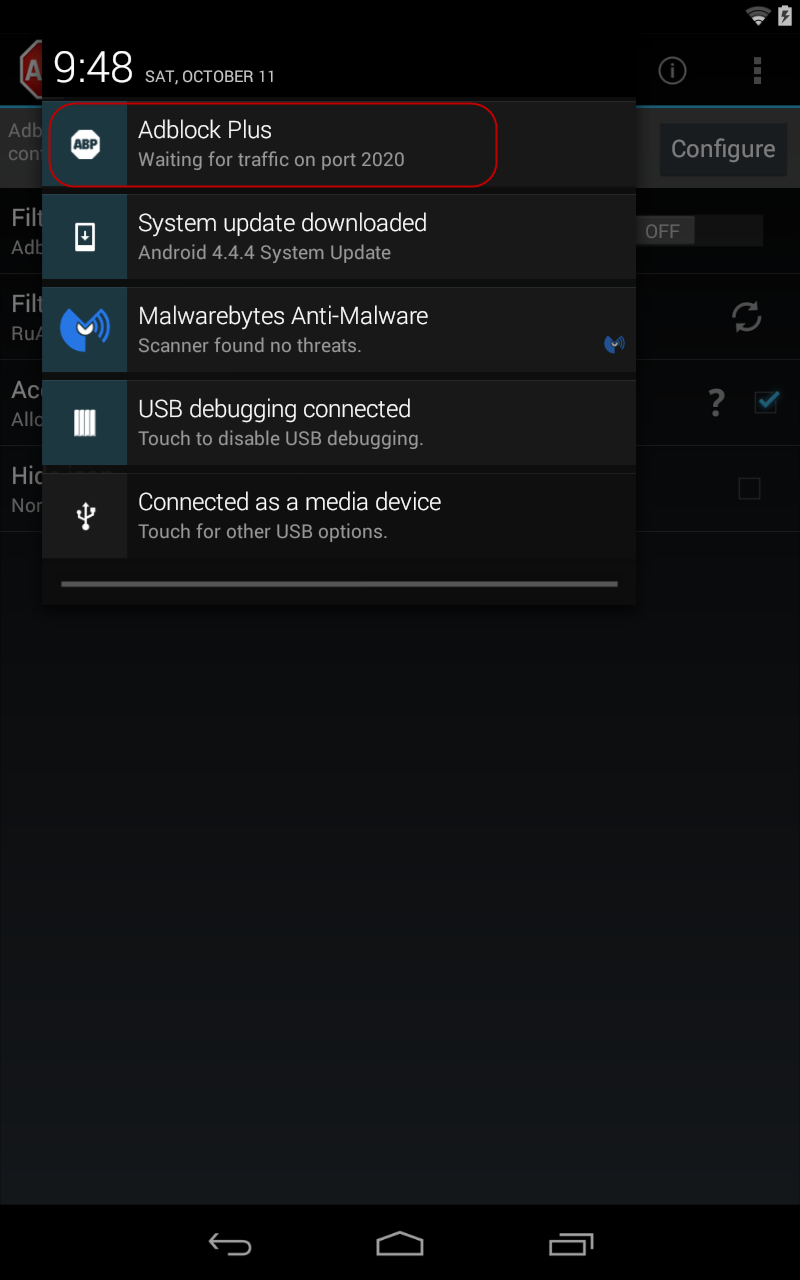
Task: Tap the Android Back navigation button
Action: (x=230, y=1243)
